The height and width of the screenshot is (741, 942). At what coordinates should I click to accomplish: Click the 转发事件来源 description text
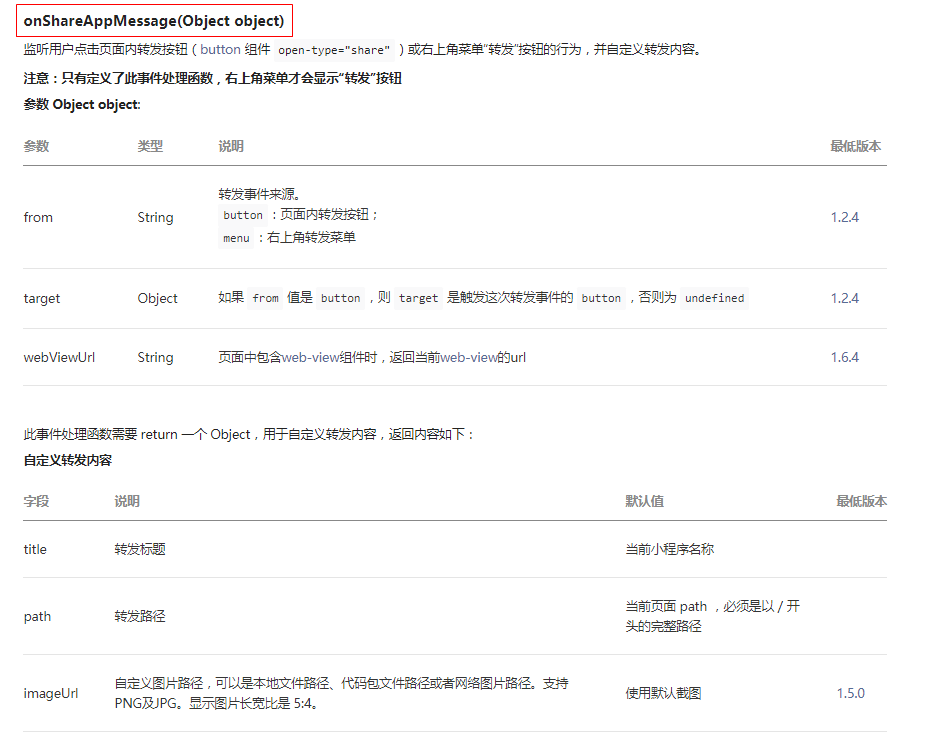coord(259,194)
